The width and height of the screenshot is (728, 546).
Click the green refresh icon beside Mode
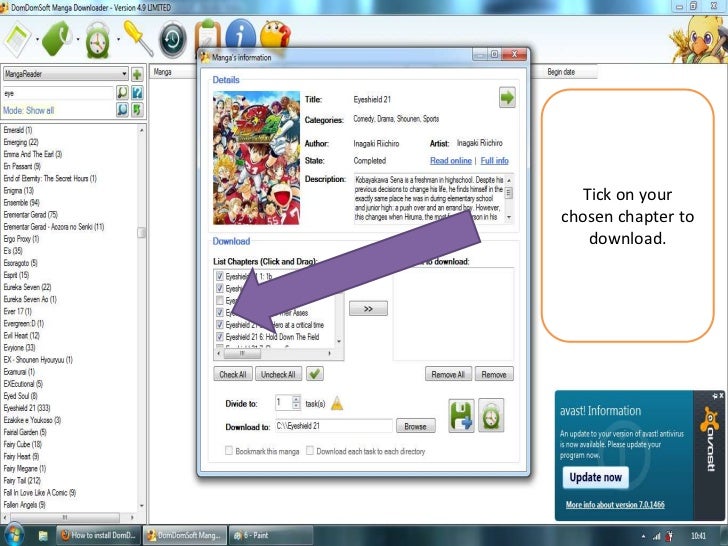click(137, 110)
